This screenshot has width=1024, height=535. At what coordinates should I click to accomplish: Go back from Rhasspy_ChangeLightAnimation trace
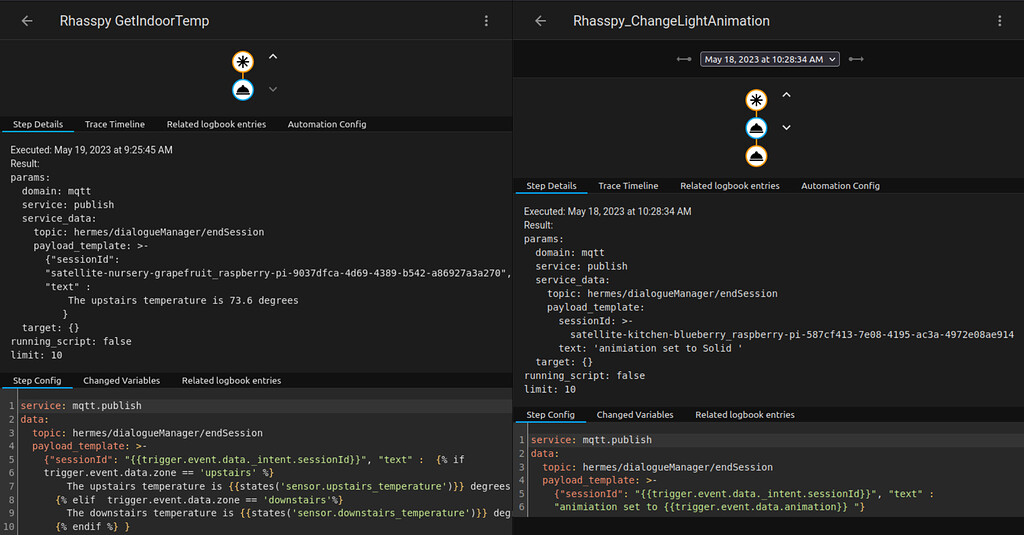tap(540, 21)
